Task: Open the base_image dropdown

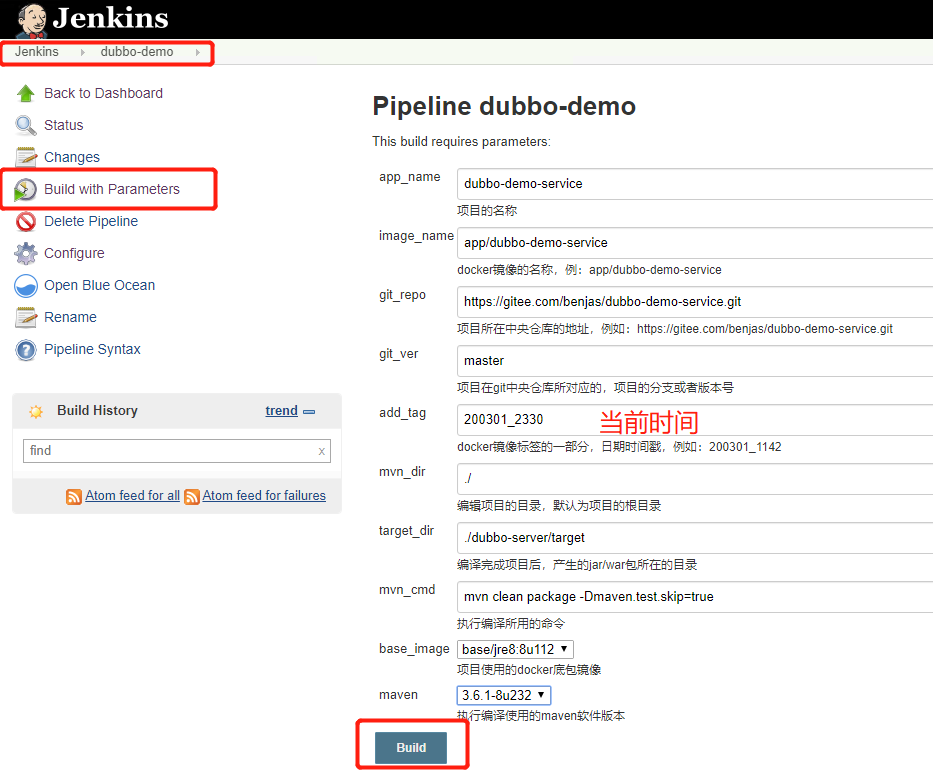Action: click(x=515, y=650)
